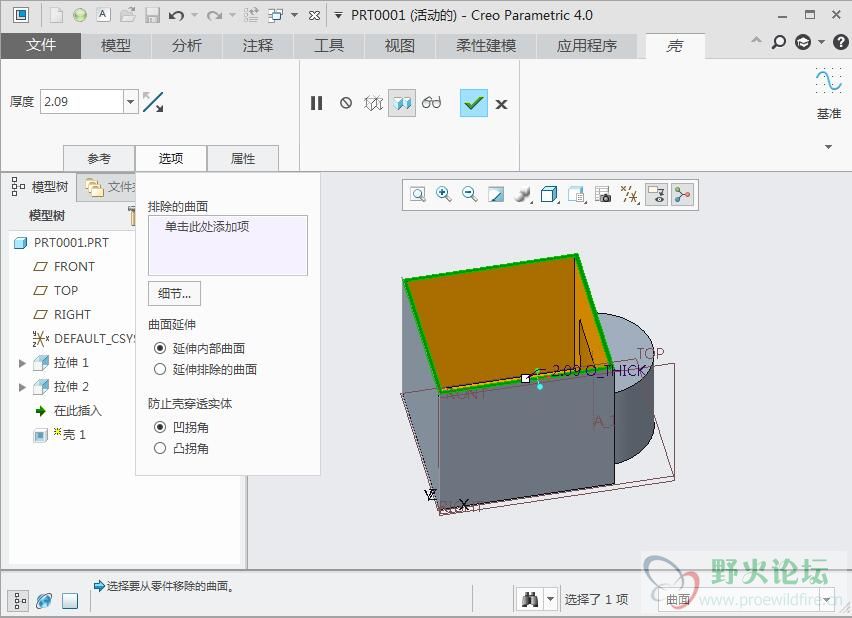Select the No Preview mode icon

pyautogui.click(x=346, y=103)
